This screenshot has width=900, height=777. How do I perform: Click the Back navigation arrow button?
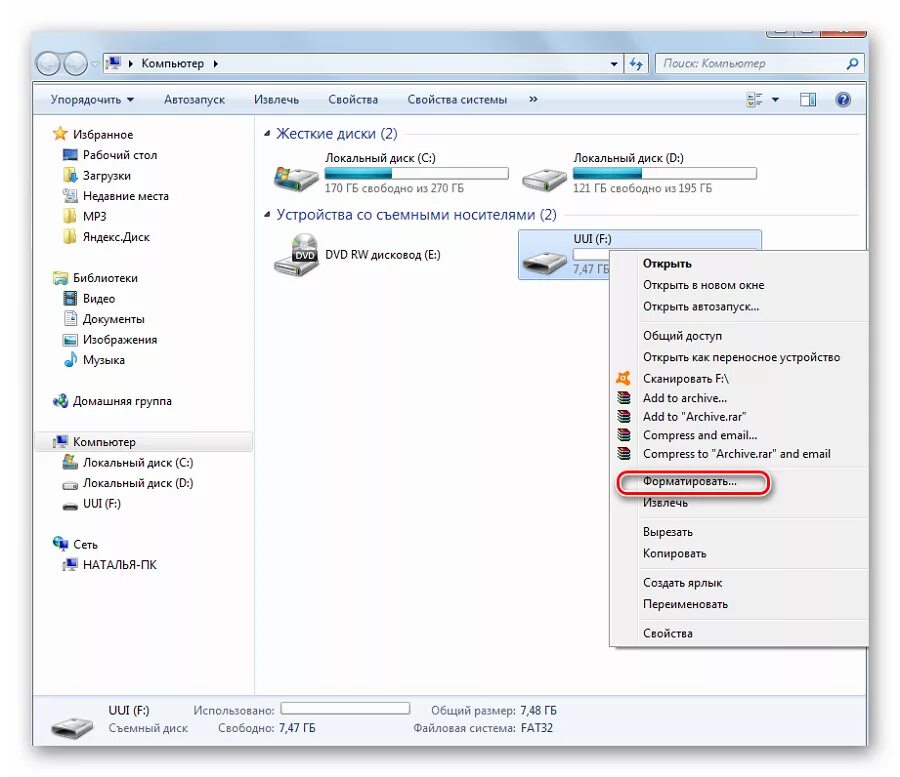coord(49,64)
